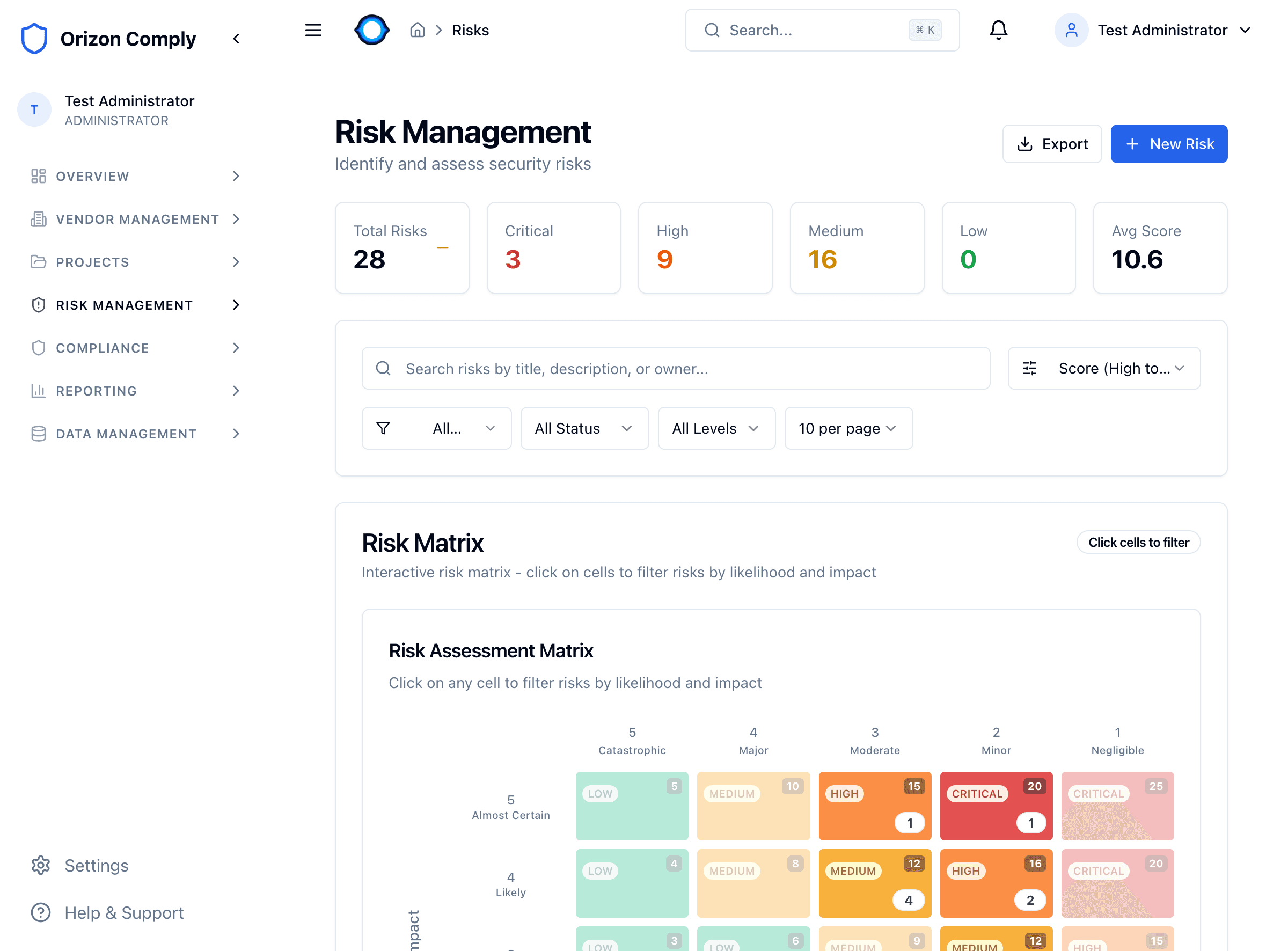Click the New Risk button
Image resolution: width=1288 pixels, height=951 pixels.
1168,144
